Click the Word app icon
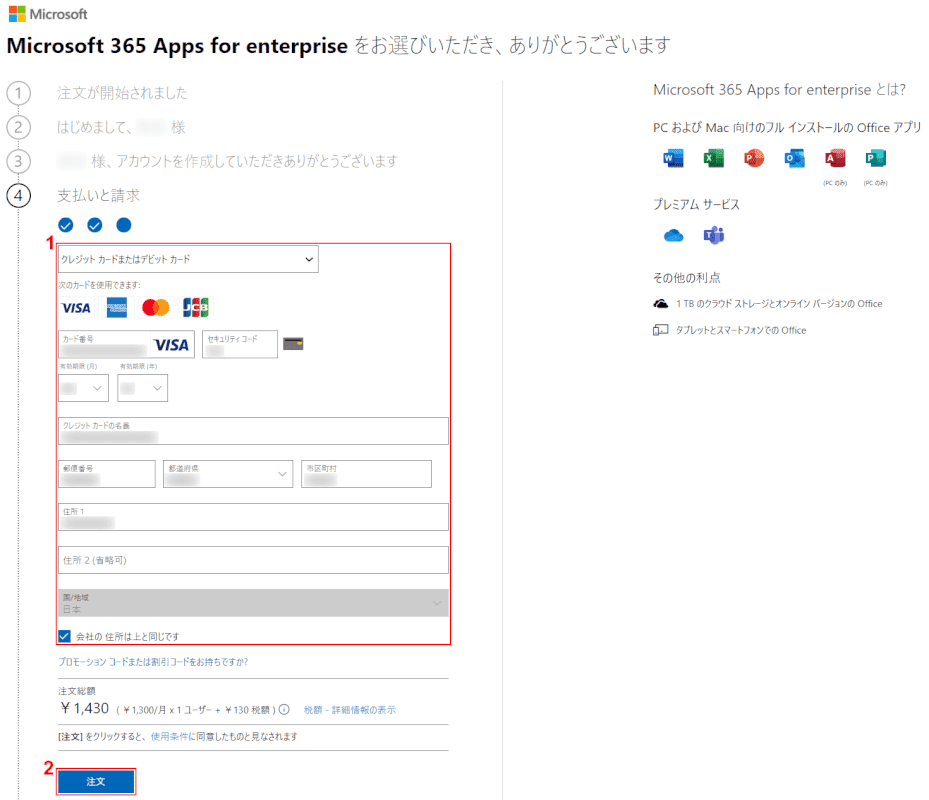 (x=673, y=158)
